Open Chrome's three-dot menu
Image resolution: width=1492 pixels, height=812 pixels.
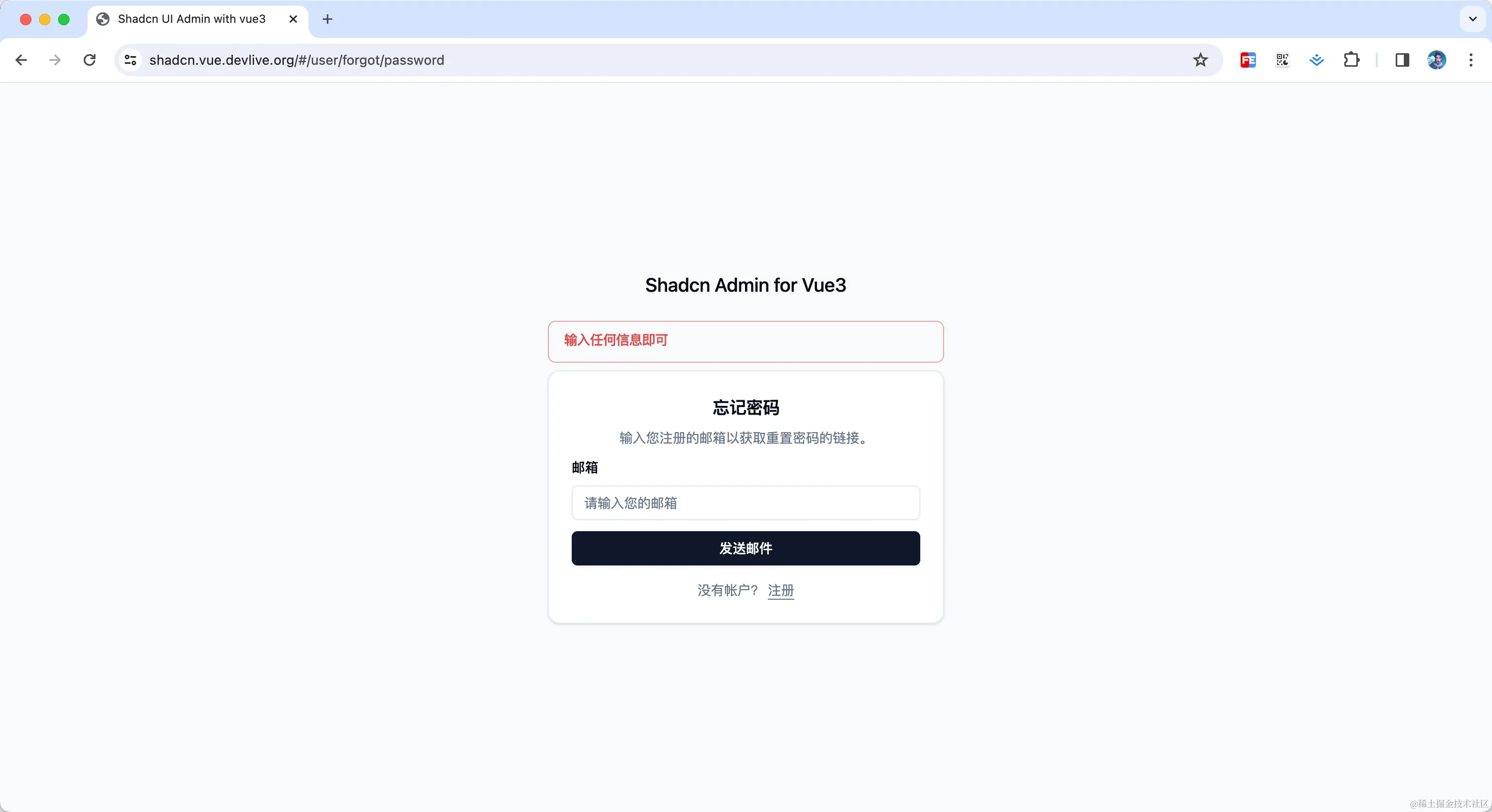point(1471,60)
